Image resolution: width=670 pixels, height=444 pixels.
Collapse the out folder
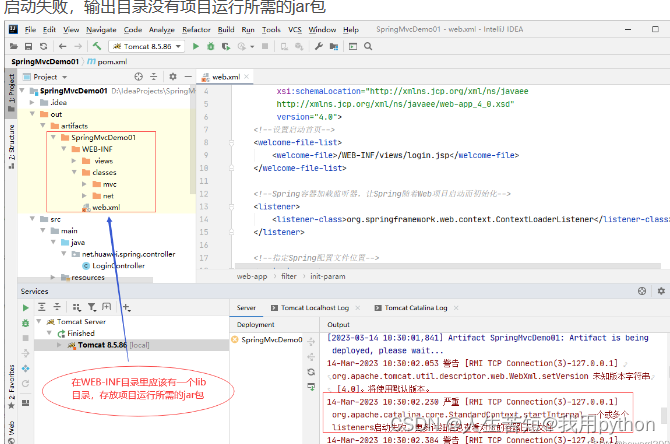[x=32, y=114]
